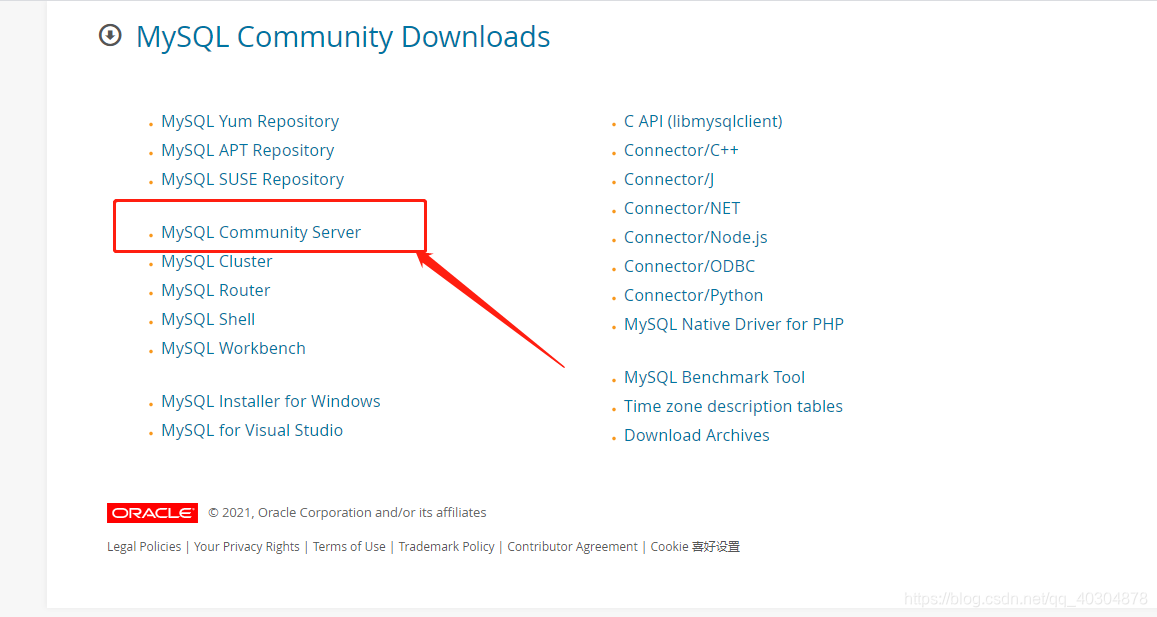
Task: Open the MySQL SUSE Repository link
Action: [x=252, y=179]
